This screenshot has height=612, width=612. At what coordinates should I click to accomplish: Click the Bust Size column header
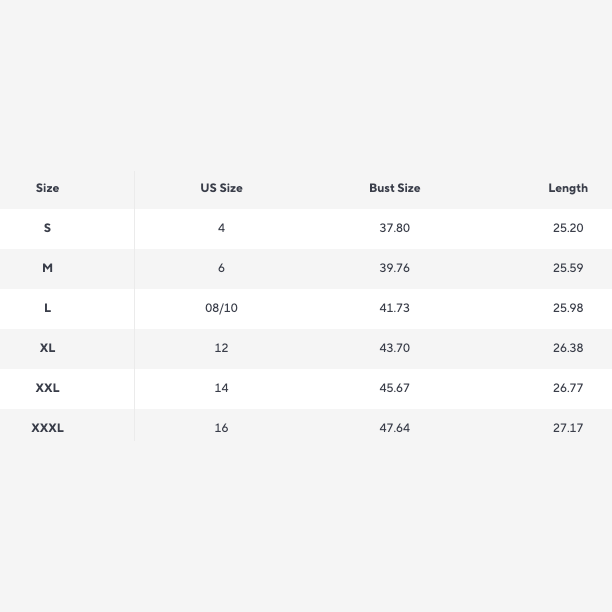tap(395, 188)
